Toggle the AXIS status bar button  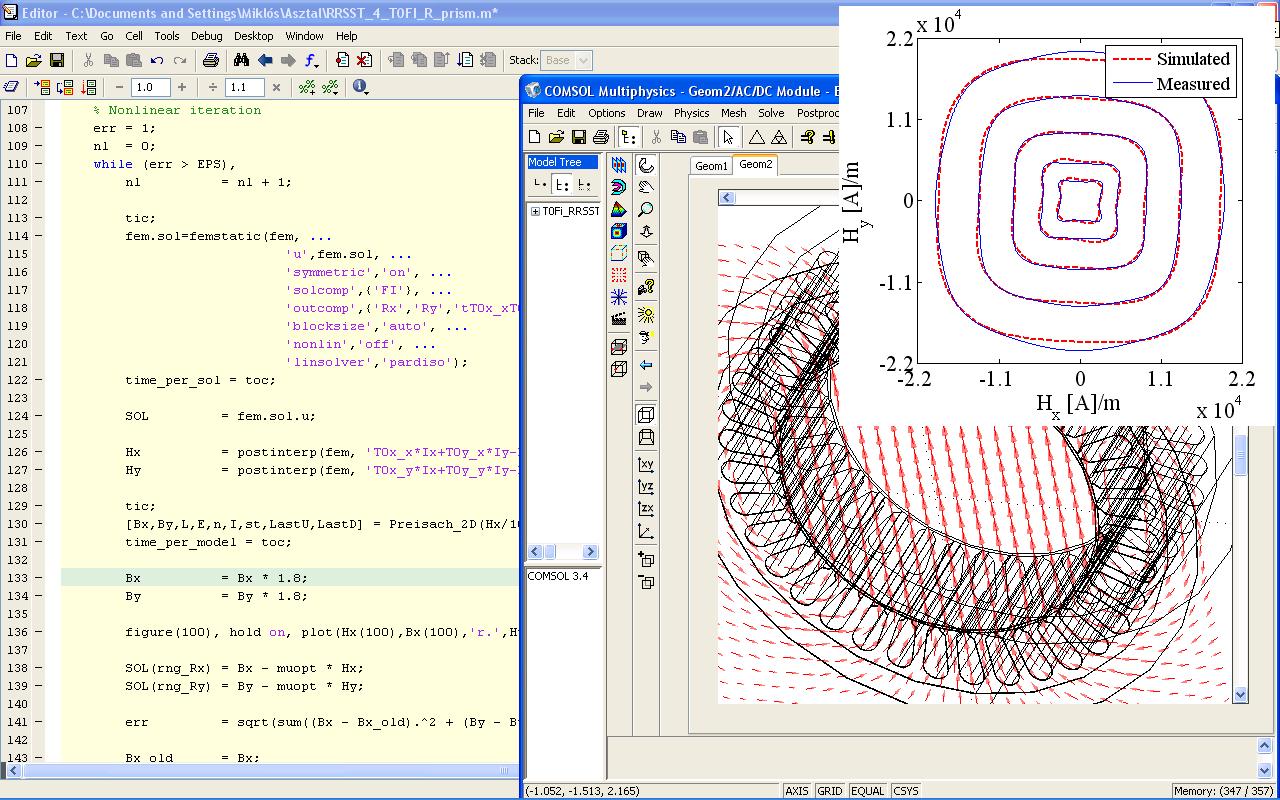pyautogui.click(x=797, y=791)
